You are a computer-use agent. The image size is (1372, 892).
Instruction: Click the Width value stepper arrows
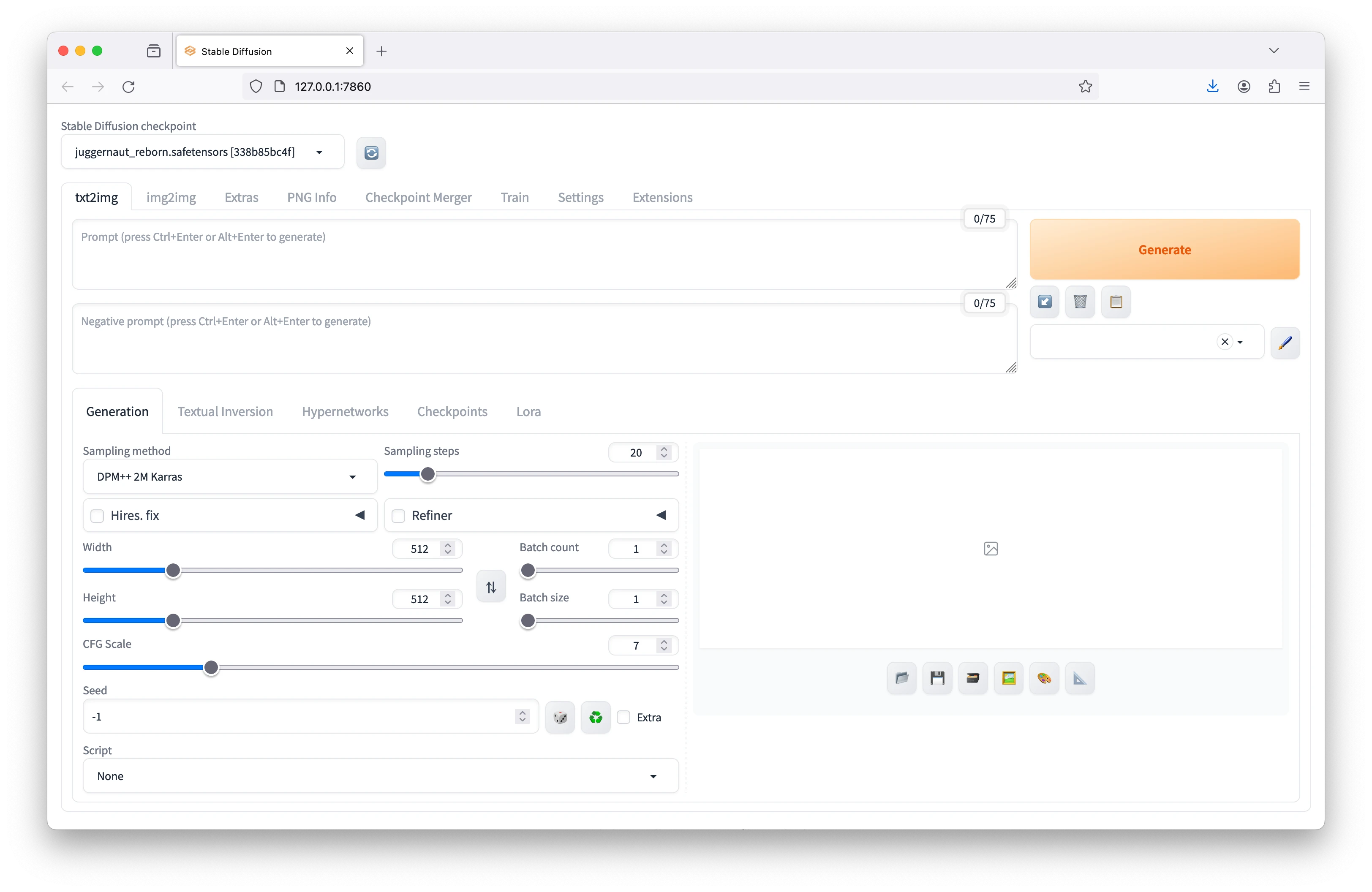[x=447, y=549]
